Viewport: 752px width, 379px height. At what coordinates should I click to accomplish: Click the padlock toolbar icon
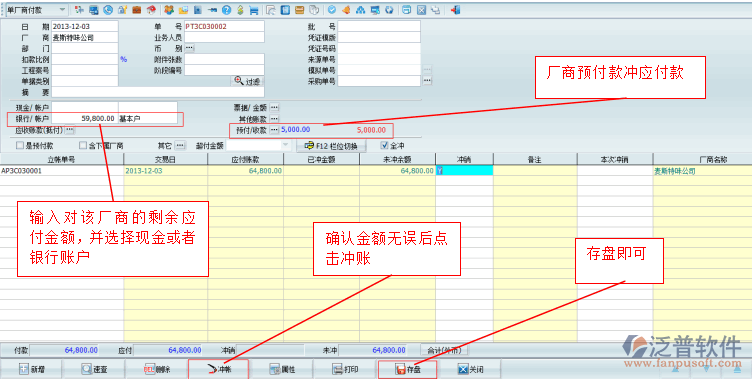tap(122, 10)
